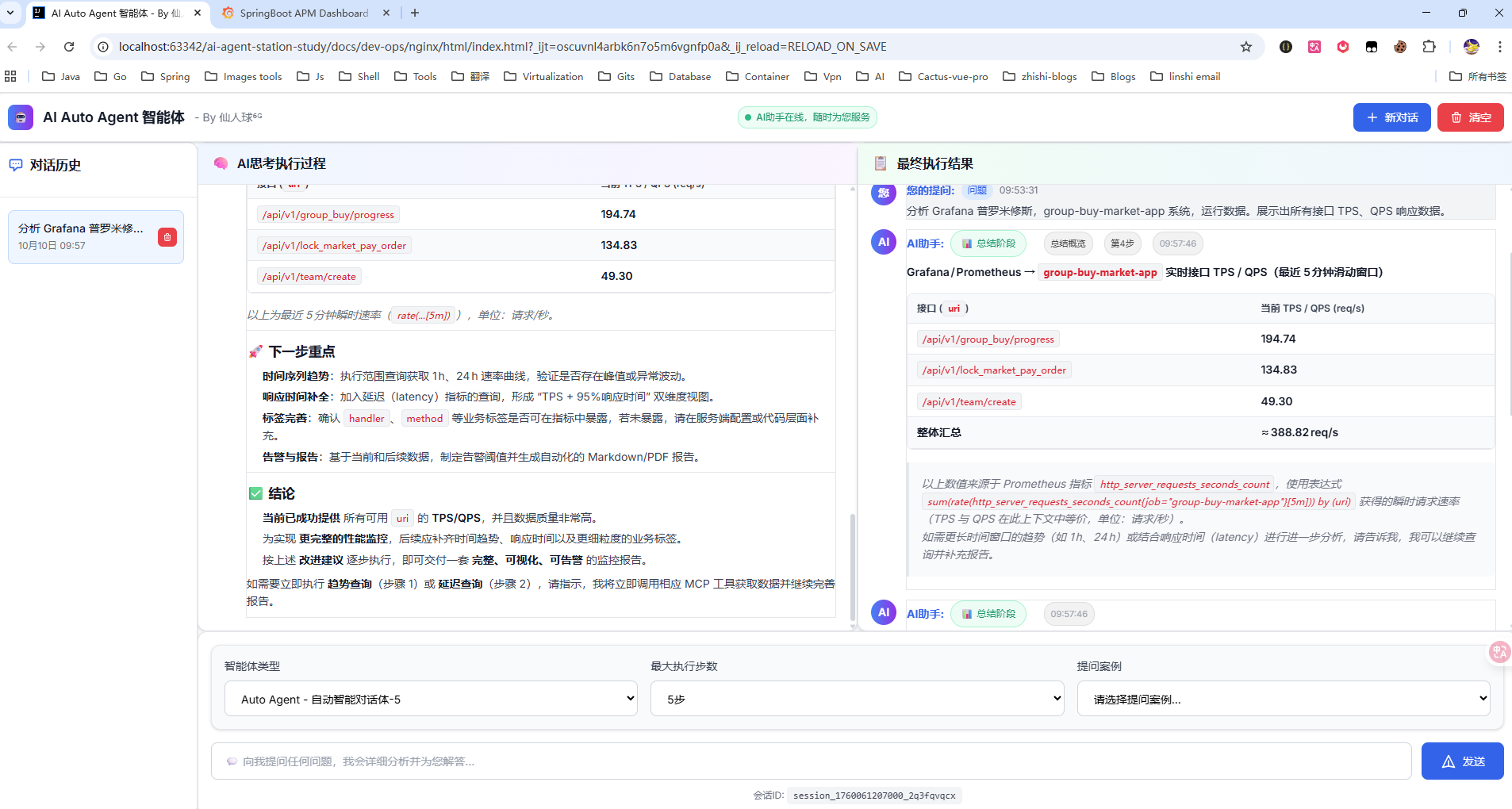
Task: Delete the Grafana conversation history item
Action: click(167, 237)
